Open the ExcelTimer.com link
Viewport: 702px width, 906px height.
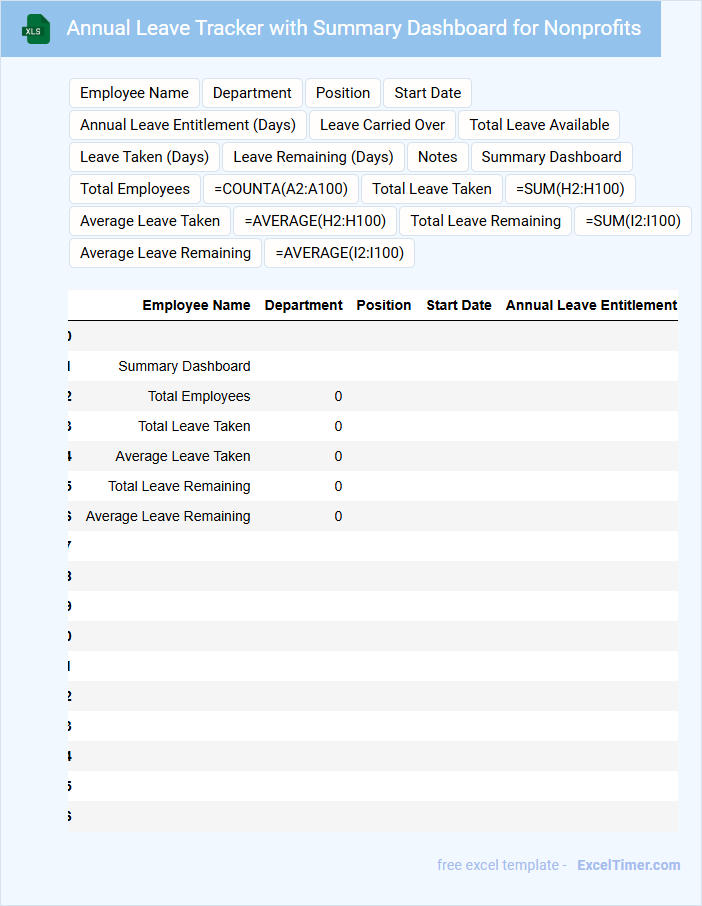tap(629, 865)
